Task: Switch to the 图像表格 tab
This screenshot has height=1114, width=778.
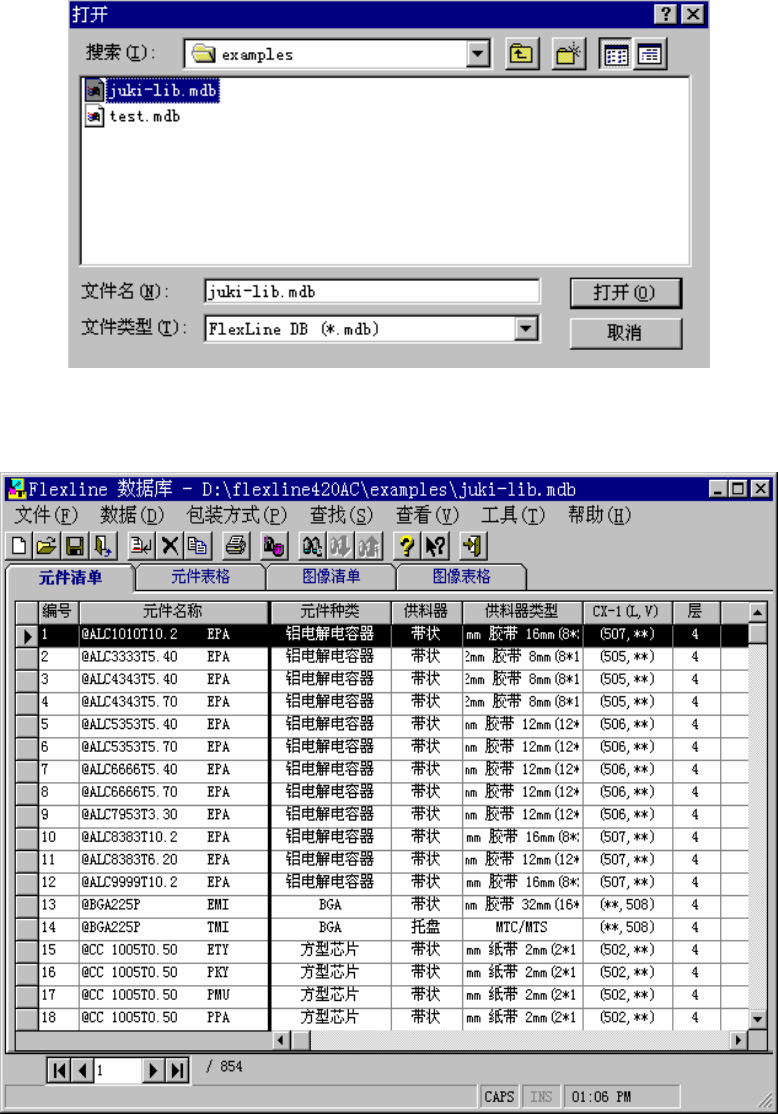Action: (462, 576)
